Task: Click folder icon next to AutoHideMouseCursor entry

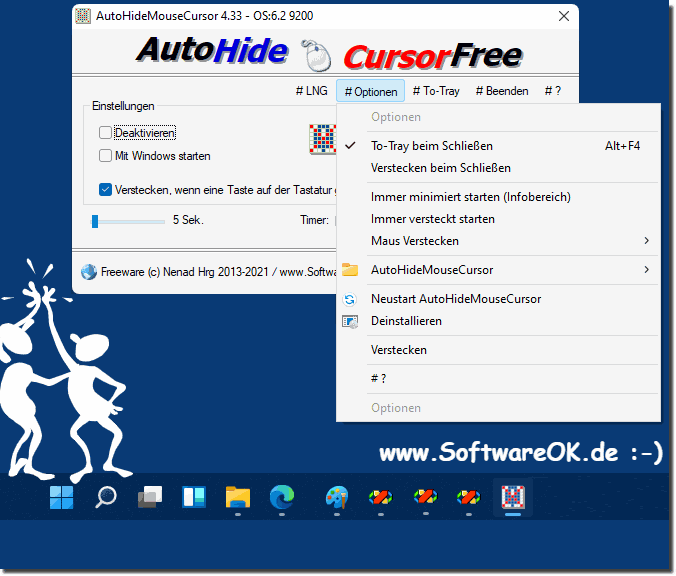Action: click(350, 270)
